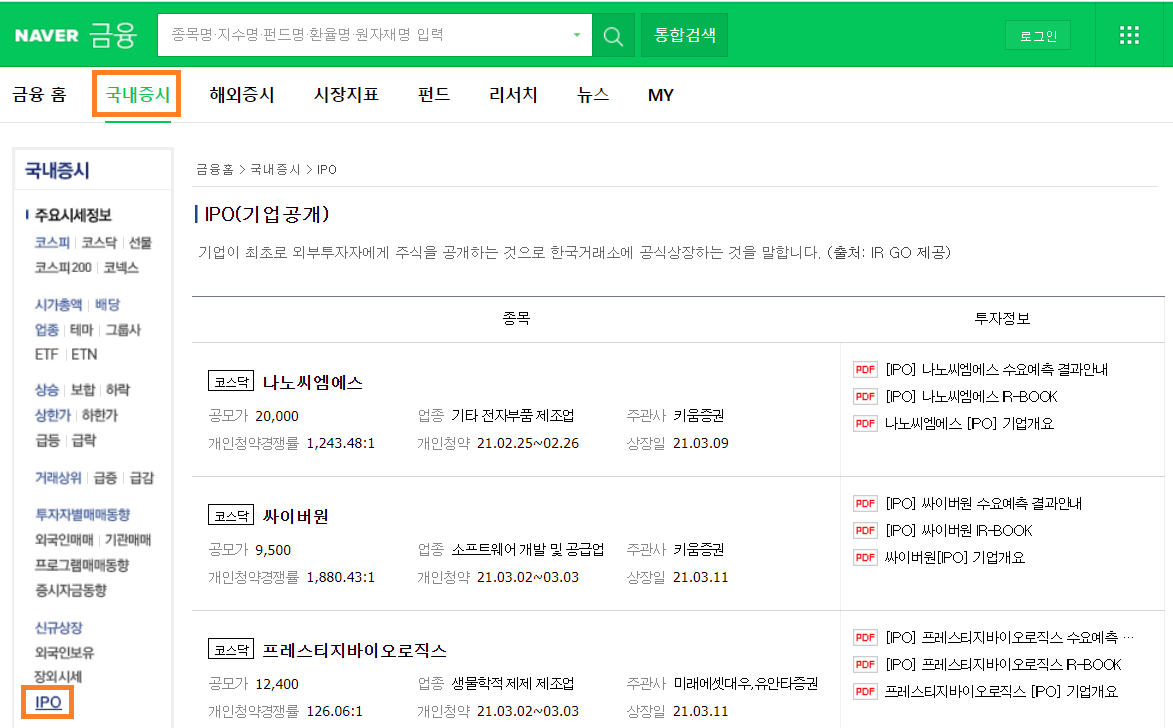Go to the 금융 홈 tab
Image resolution: width=1173 pixels, height=728 pixels.
tap(40, 95)
